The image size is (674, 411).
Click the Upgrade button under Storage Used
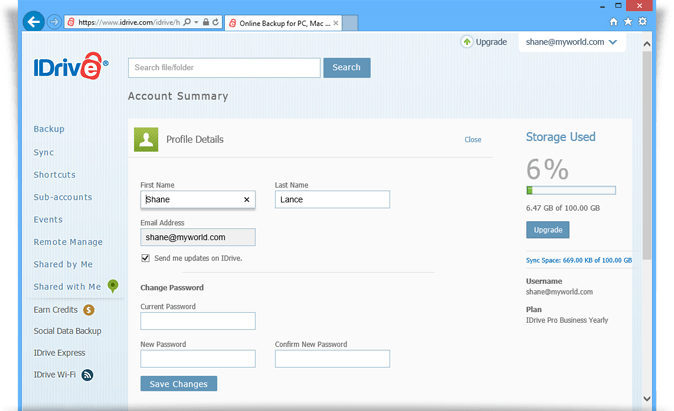[x=548, y=230]
